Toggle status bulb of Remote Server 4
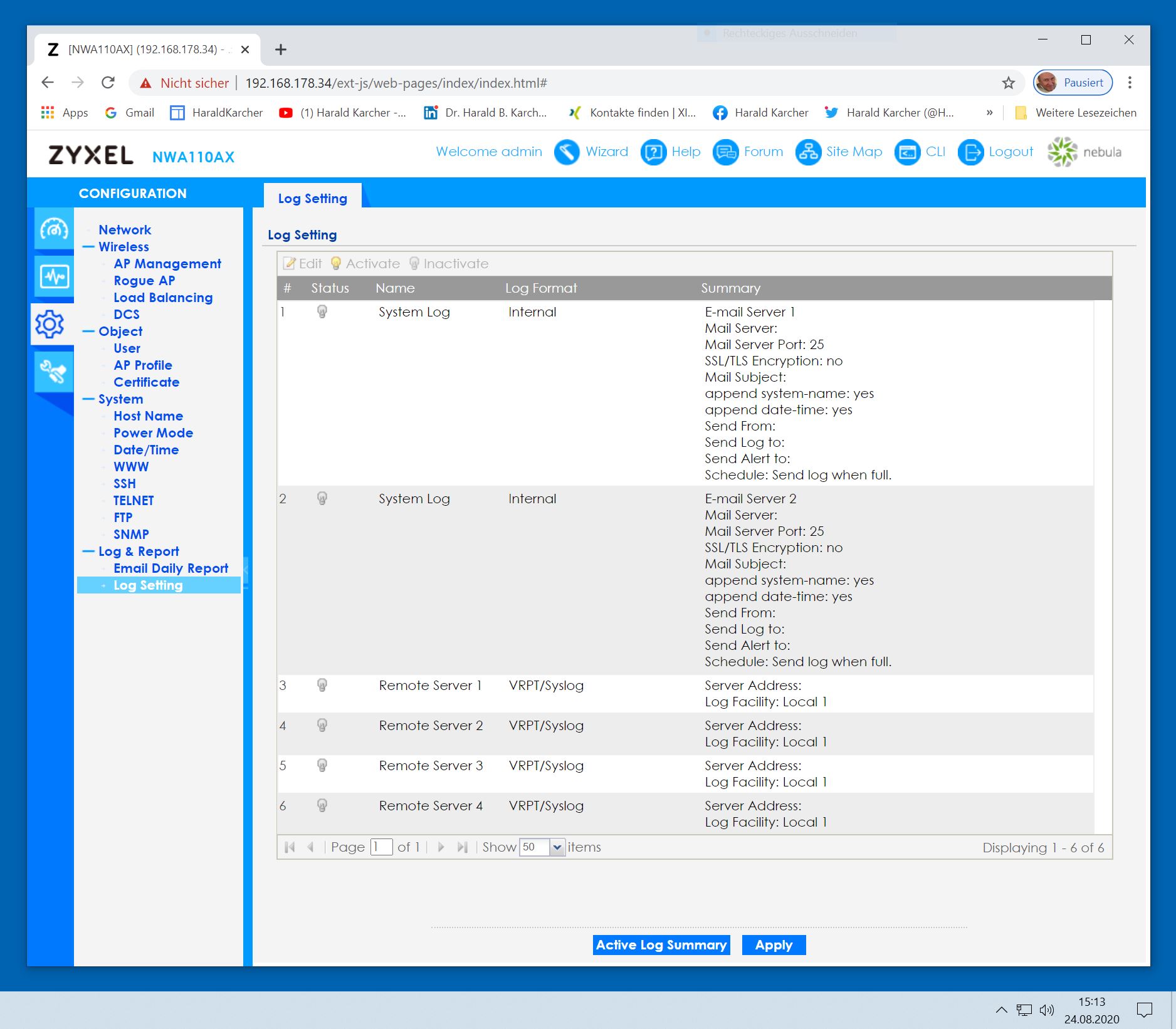 click(x=322, y=805)
